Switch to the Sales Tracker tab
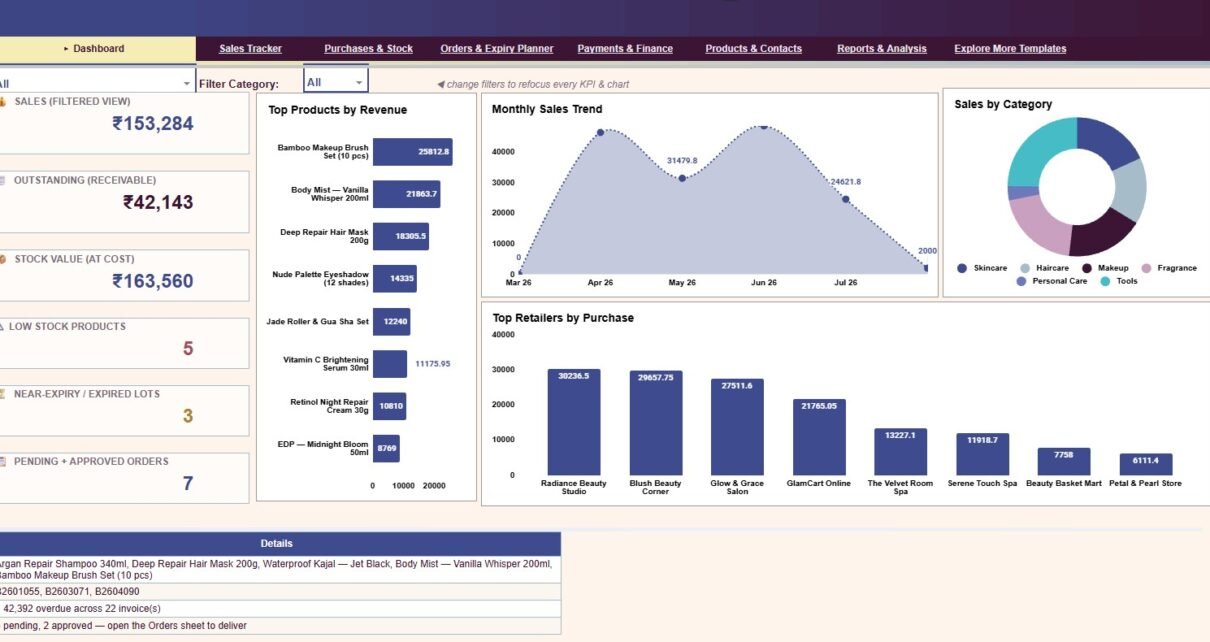 point(251,48)
